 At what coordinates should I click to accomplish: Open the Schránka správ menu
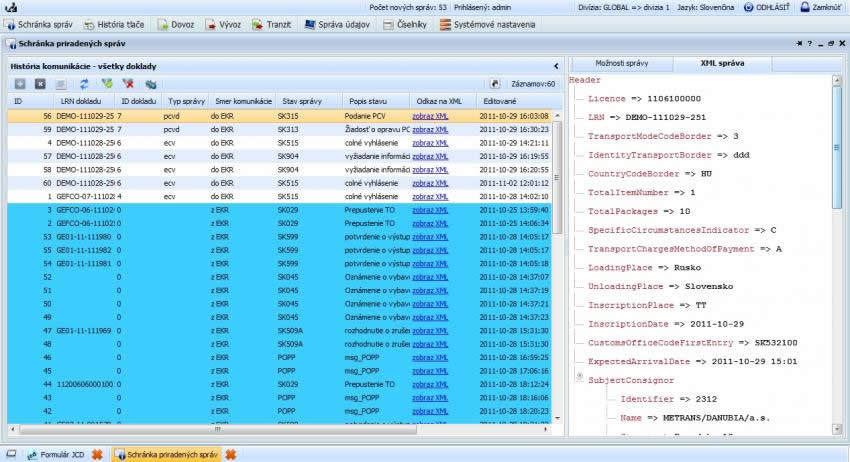(39, 25)
